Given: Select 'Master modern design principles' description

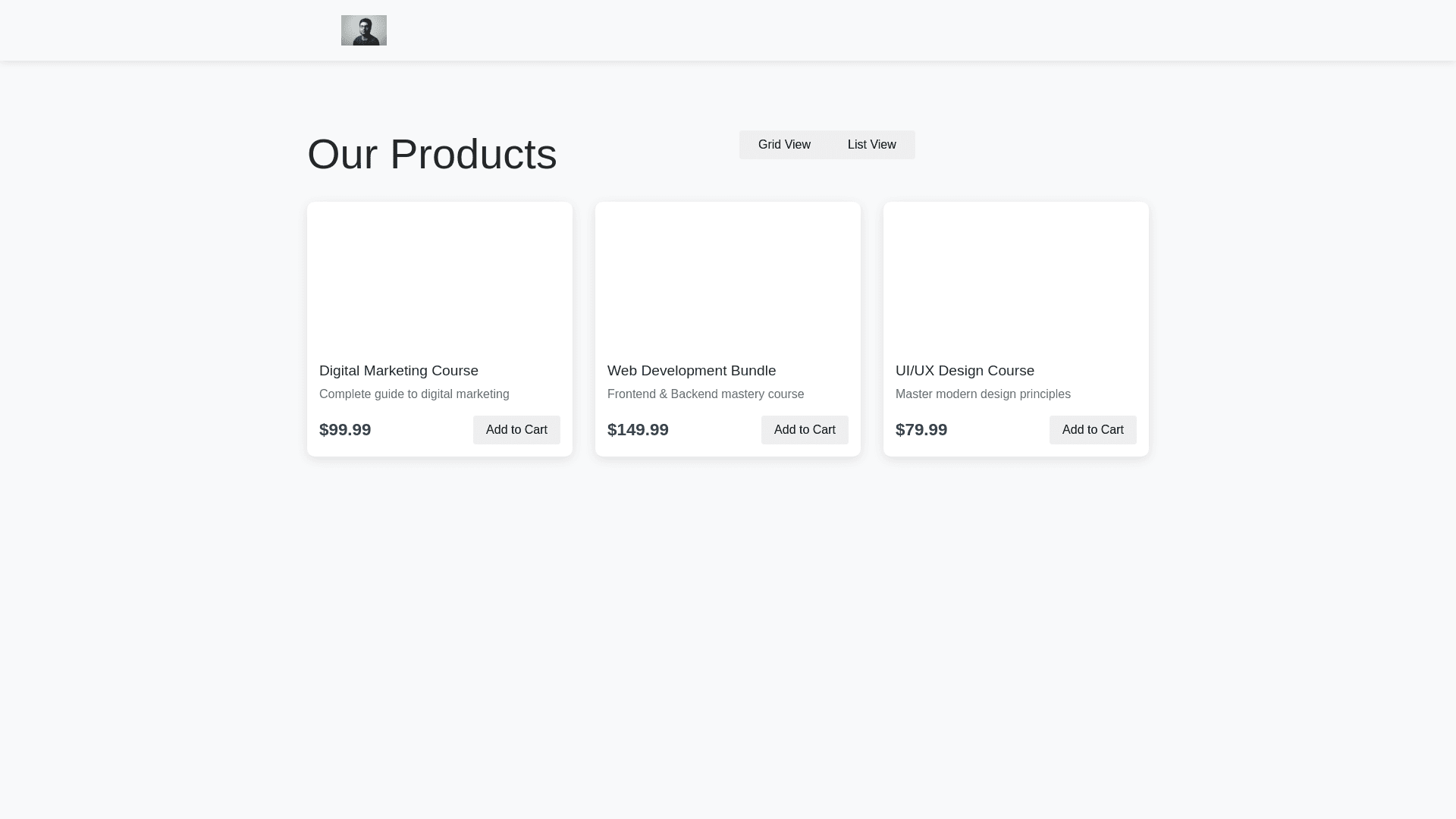Looking at the screenshot, I should click(x=983, y=394).
